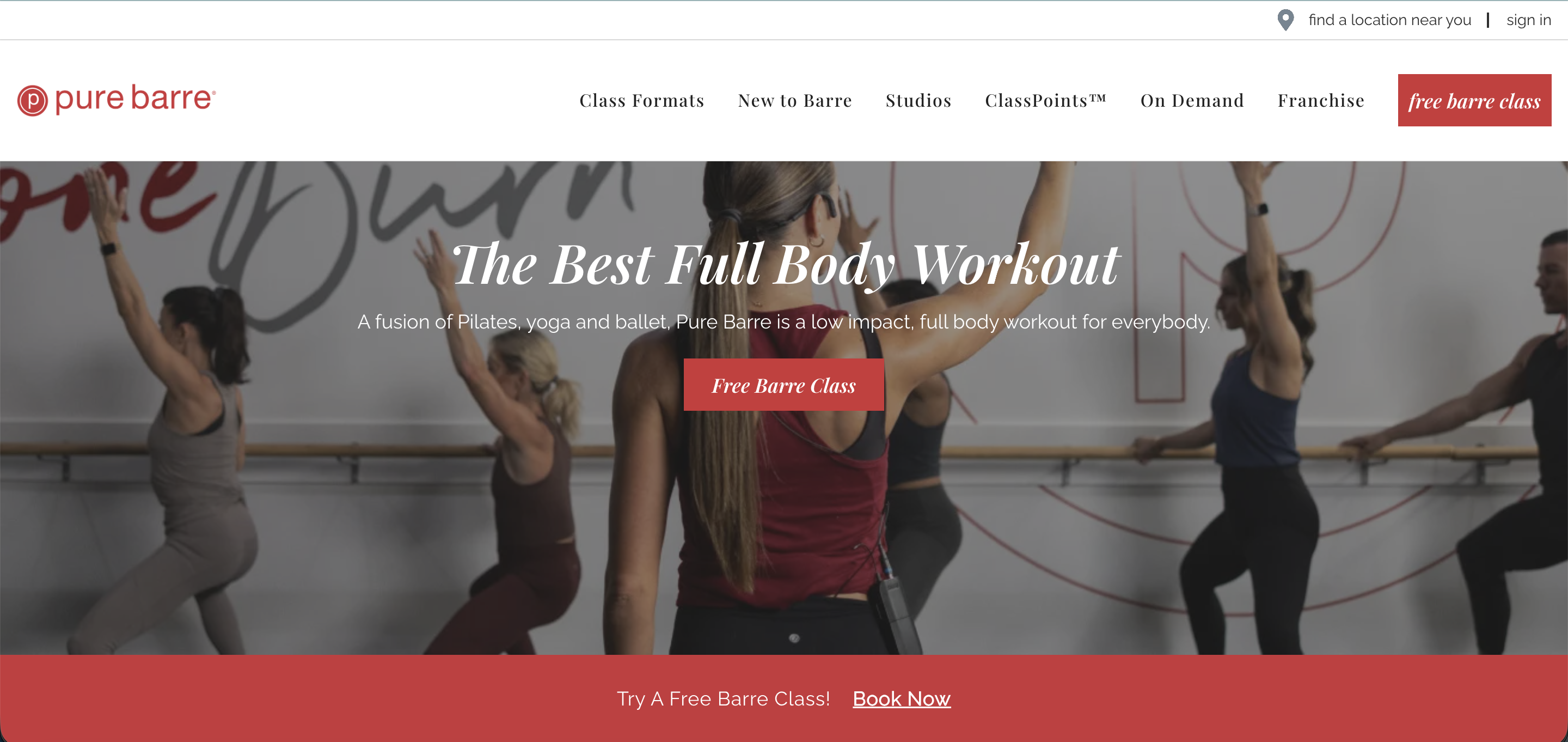Open the sign in link

pyautogui.click(x=1528, y=20)
